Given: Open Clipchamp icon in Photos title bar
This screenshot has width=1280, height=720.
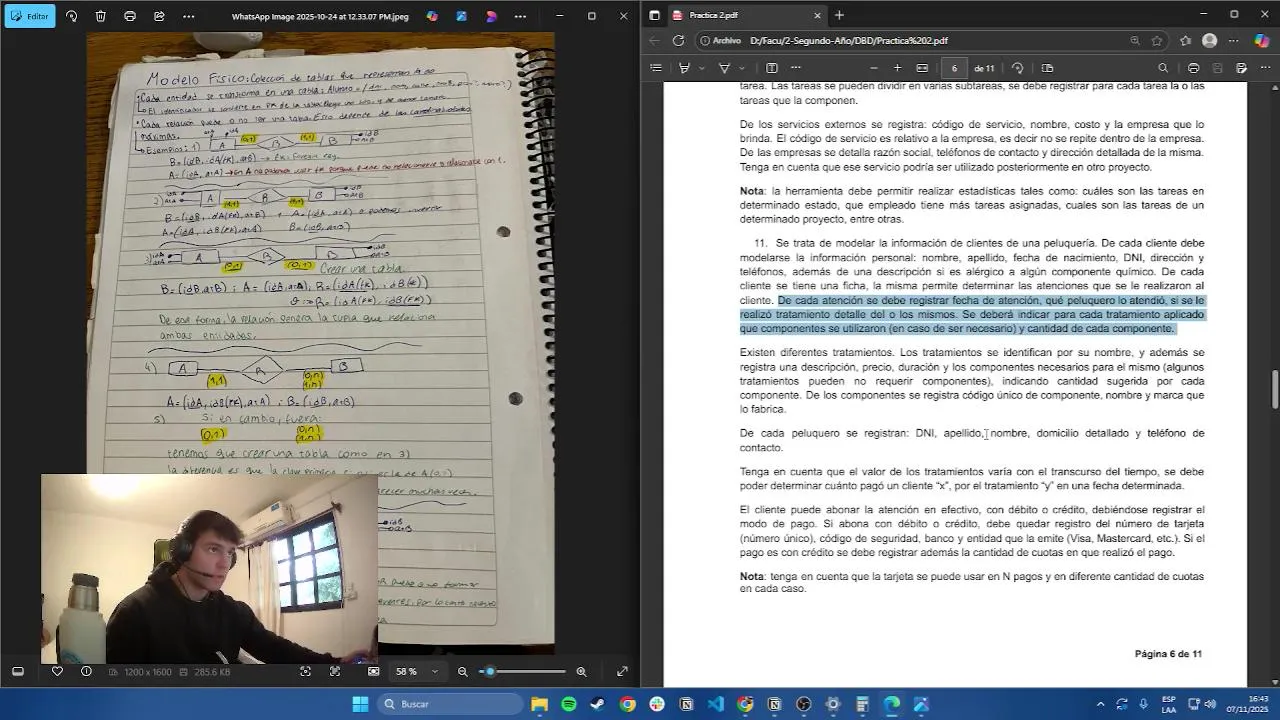Looking at the screenshot, I should click(491, 16).
